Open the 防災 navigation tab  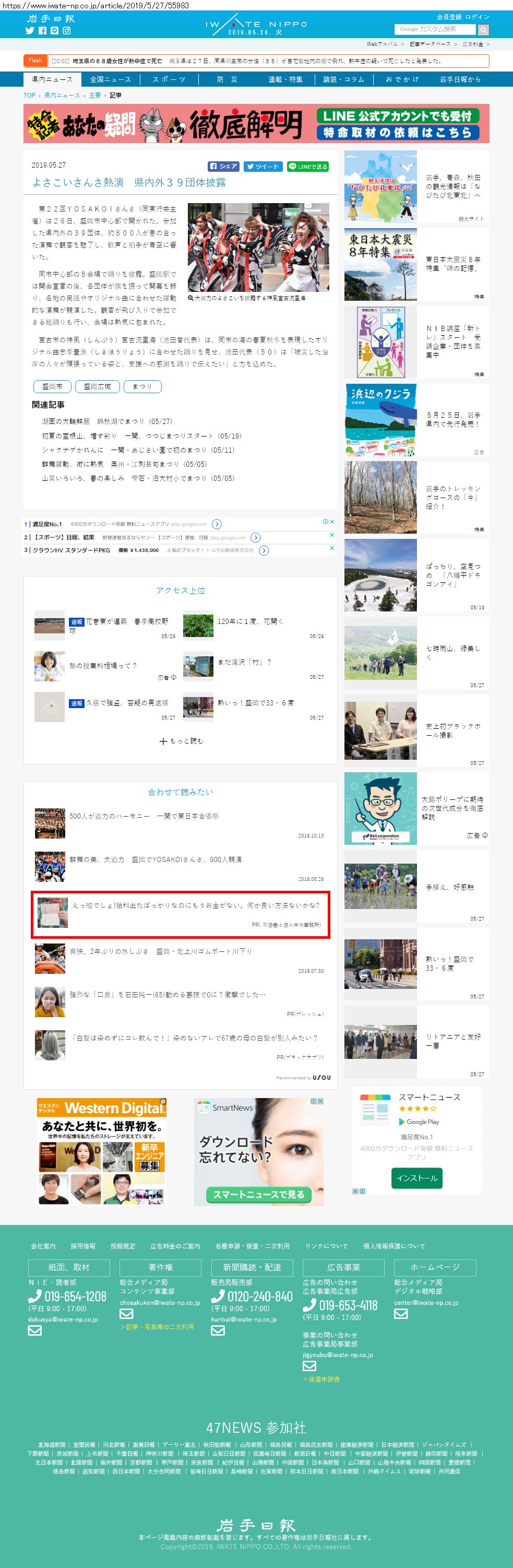coord(227,79)
